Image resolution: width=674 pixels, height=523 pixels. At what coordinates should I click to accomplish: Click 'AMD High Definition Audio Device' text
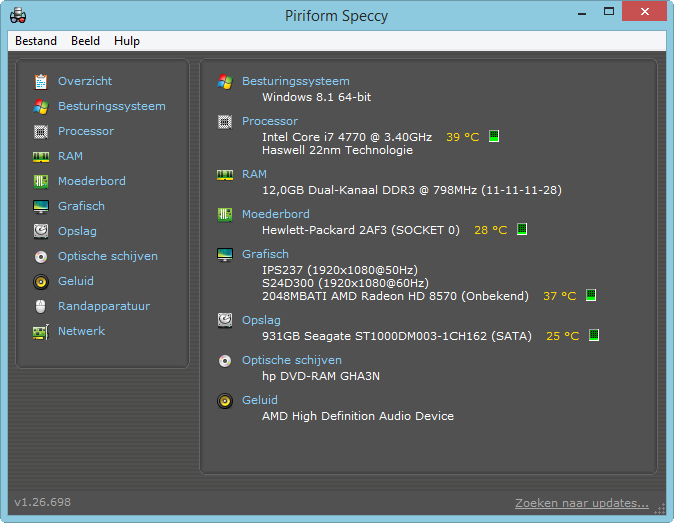pos(358,416)
